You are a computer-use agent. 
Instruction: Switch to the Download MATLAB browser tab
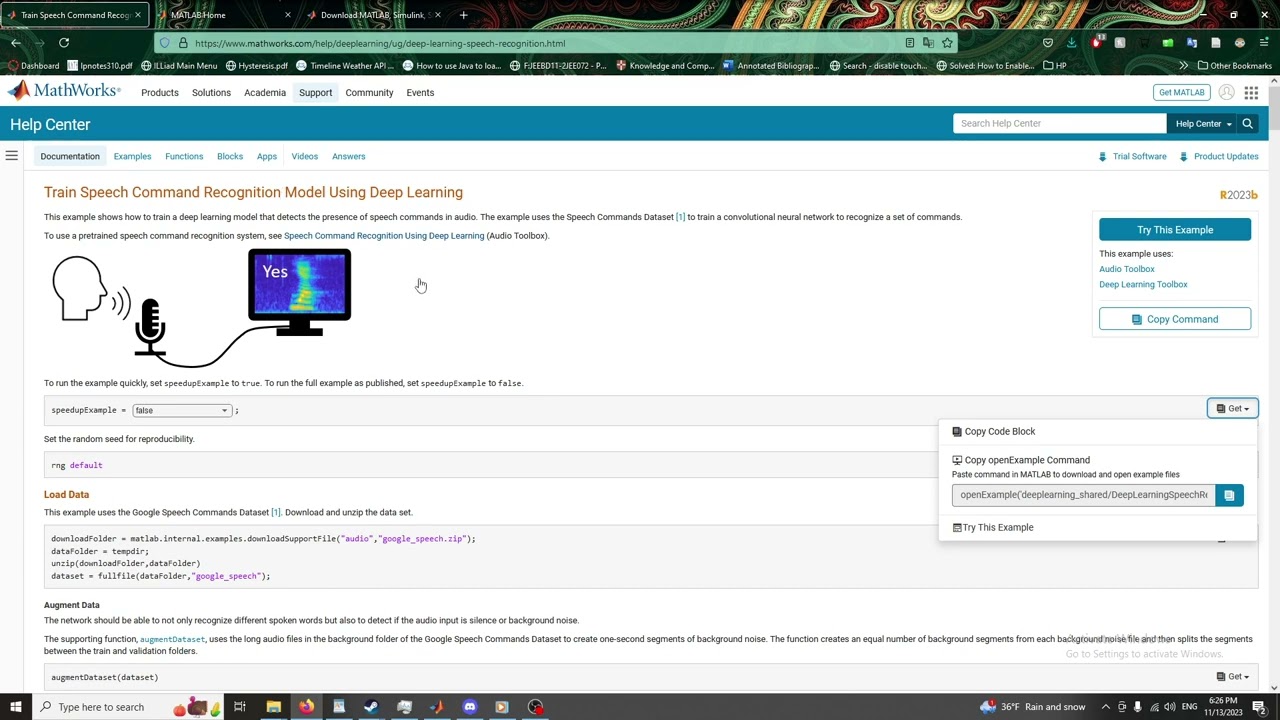[375, 15]
